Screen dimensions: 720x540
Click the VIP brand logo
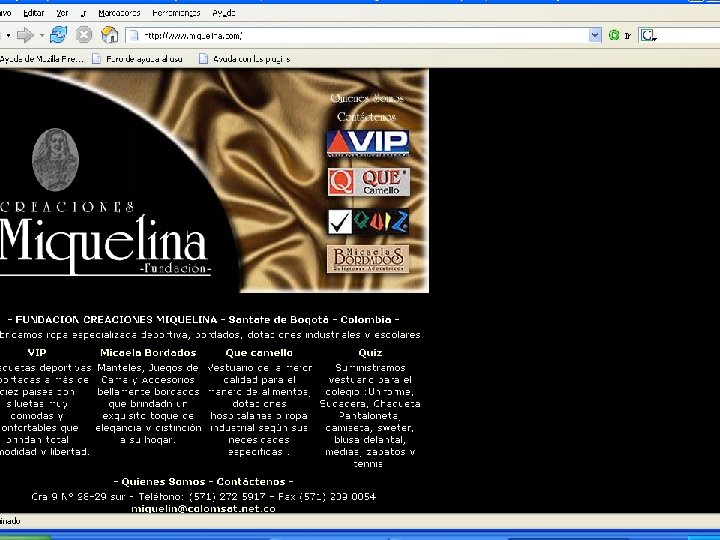368,143
